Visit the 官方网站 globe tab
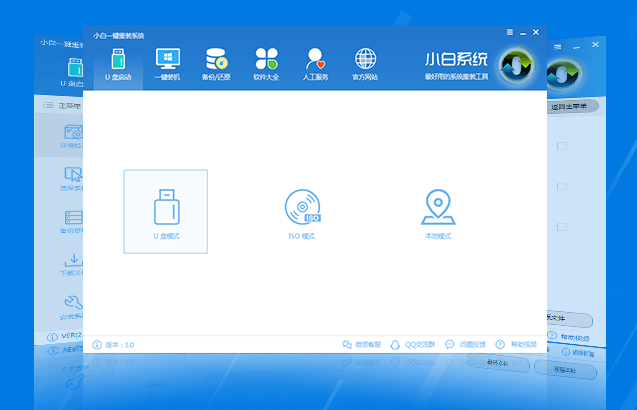 [365, 65]
